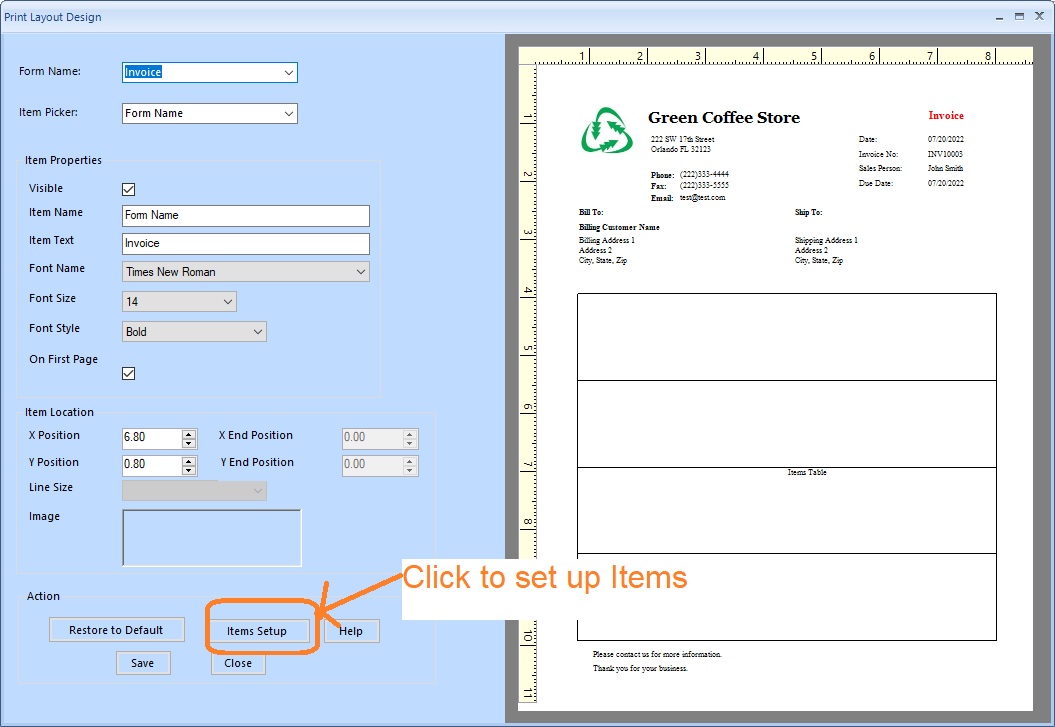Toggle the Visible checkbox
Screen dimensions: 1055x727
coord(128,189)
